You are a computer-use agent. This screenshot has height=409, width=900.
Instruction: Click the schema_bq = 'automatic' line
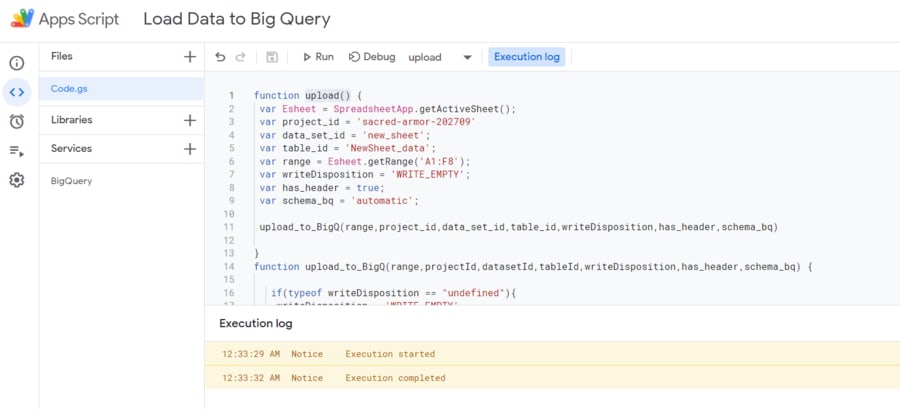[339, 201]
